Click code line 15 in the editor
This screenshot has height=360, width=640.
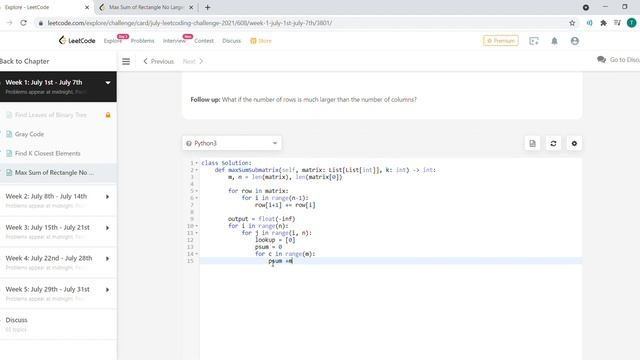[x=391, y=261]
